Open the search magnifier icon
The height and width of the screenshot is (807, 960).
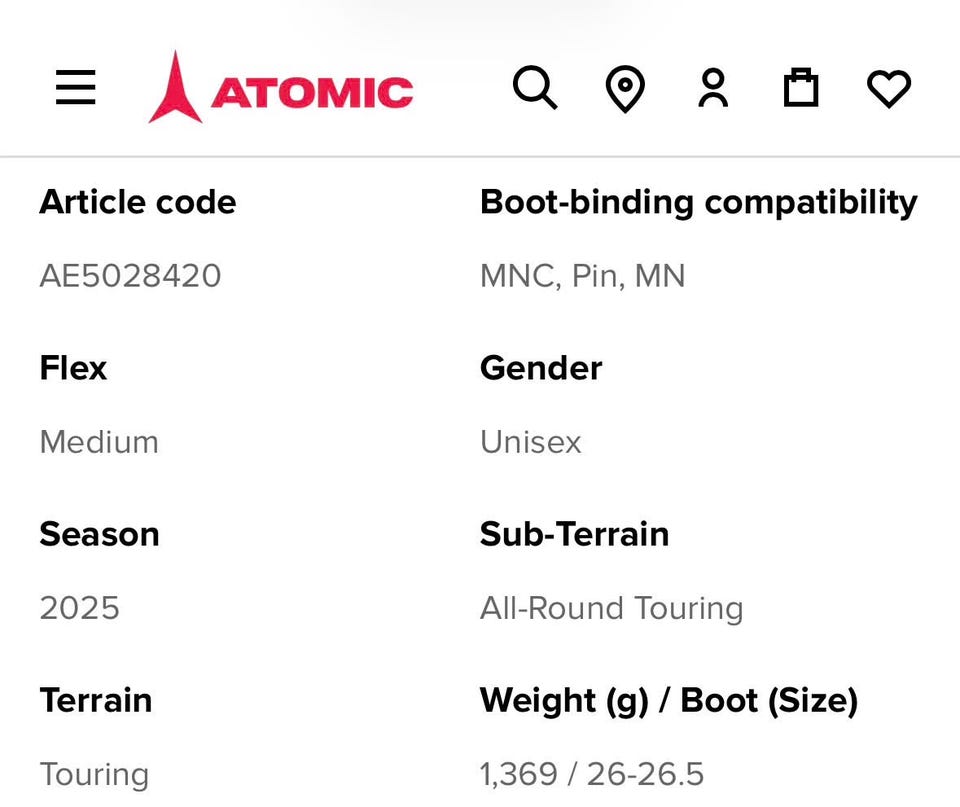coord(535,89)
